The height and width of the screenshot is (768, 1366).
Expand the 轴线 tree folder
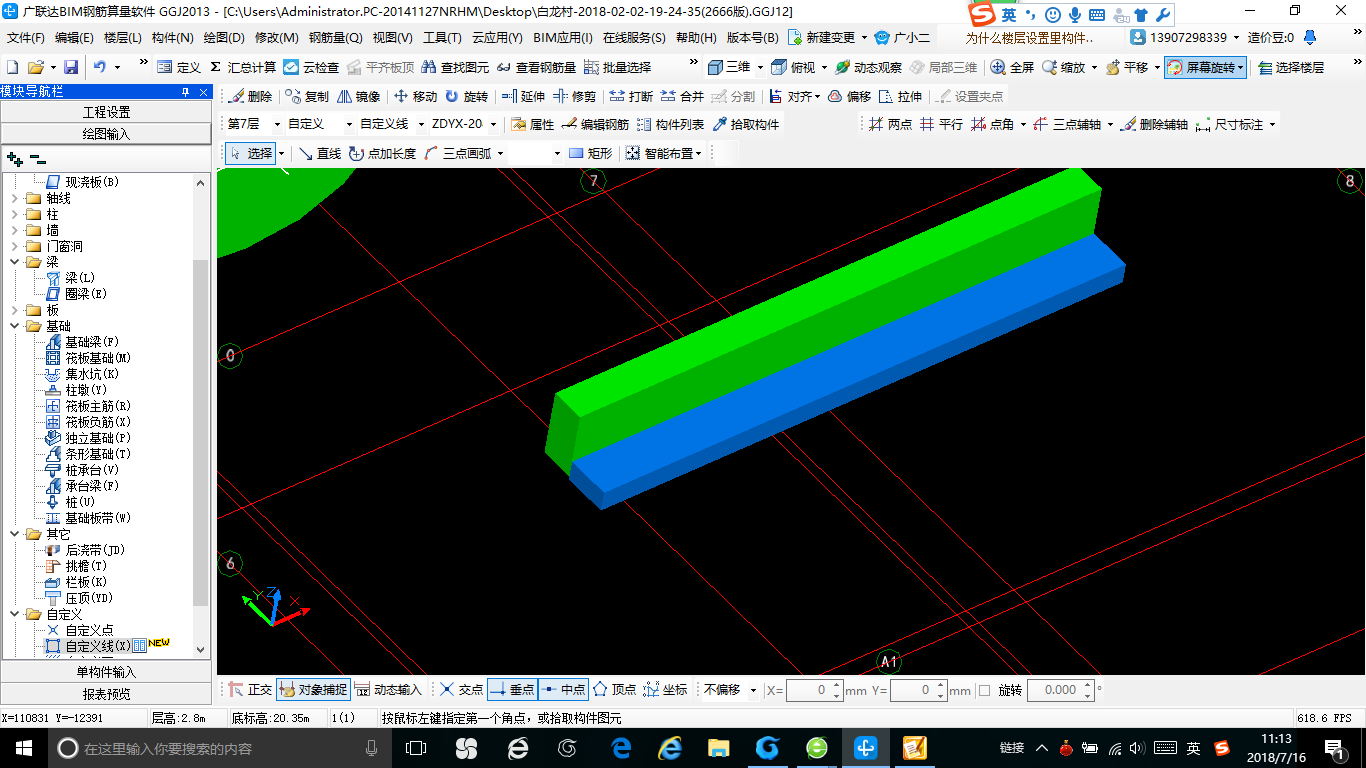tap(14, 198)
